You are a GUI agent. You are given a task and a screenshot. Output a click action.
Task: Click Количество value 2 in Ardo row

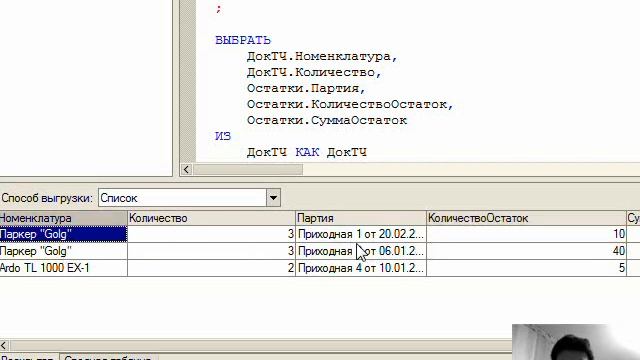coord(211,268)
